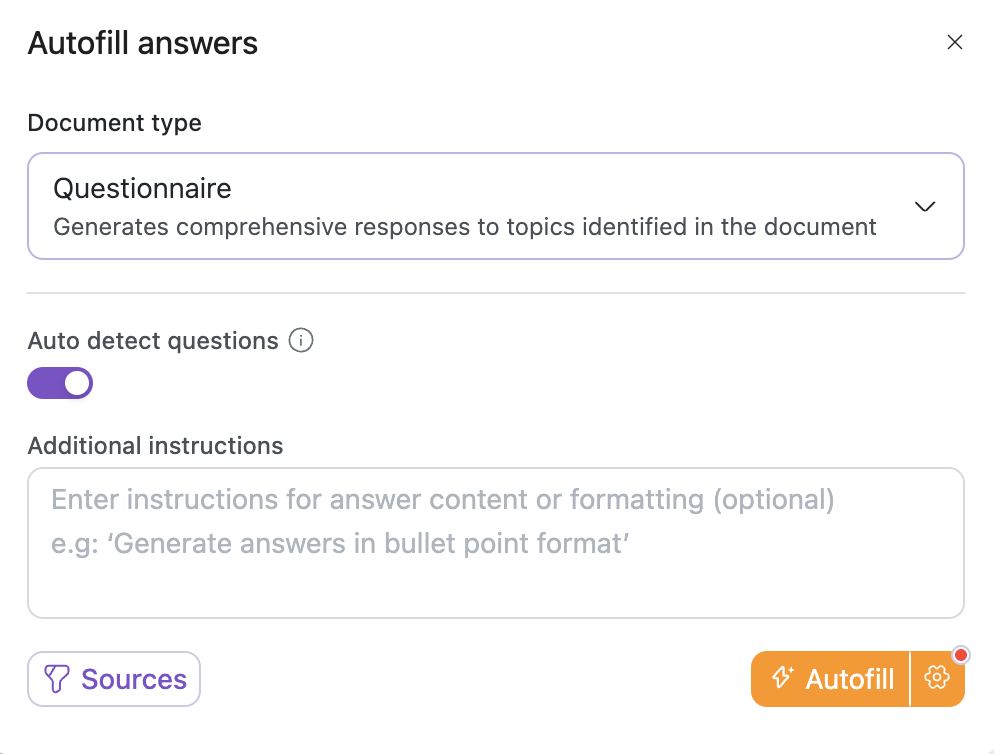The width and height of the screenshot is (994, 754).
Task: Click the Autofill answers dialog title
Action: pos(142,43)
